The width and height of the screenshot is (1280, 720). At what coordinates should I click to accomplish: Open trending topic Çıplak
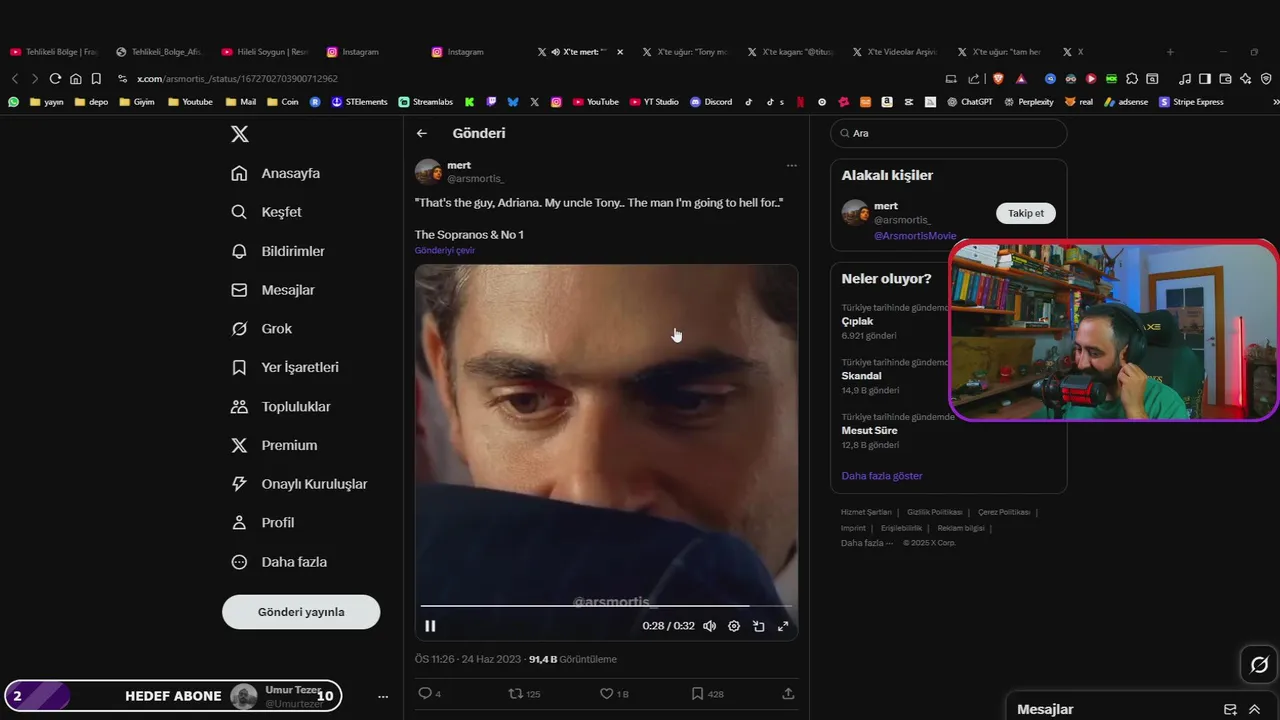coord(858,321)
